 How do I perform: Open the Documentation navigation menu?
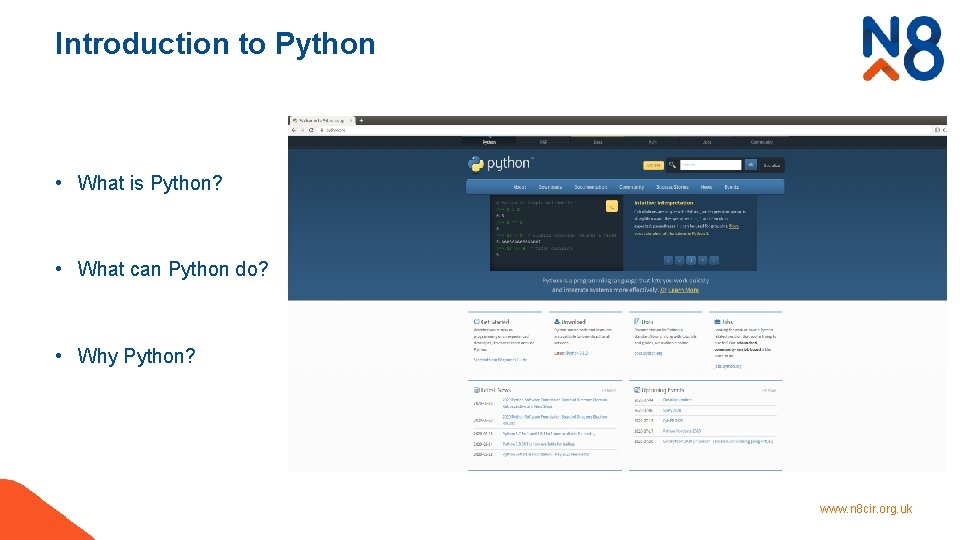pyautogui.click(x=590, y=187)
